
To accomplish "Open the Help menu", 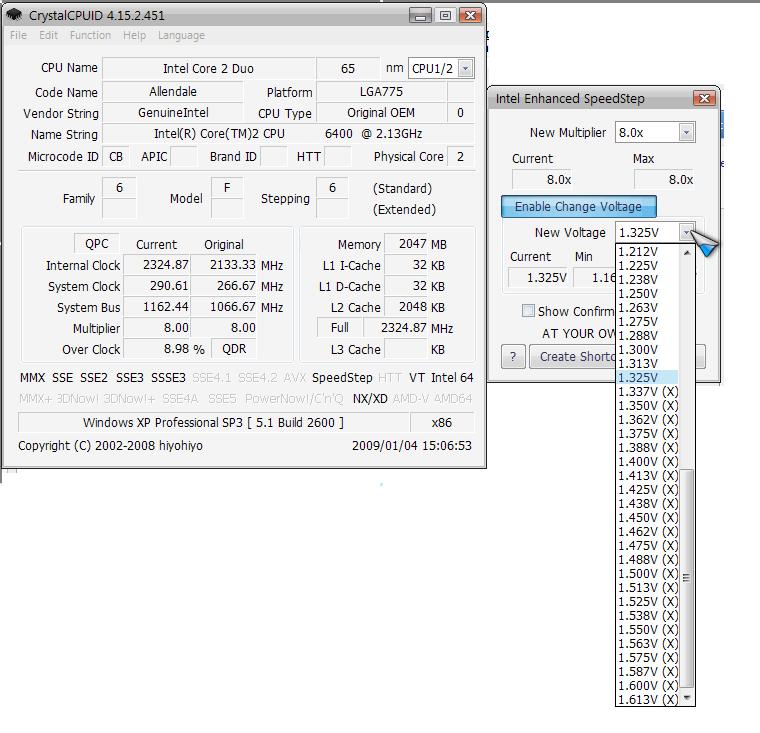I will [134, 35].
